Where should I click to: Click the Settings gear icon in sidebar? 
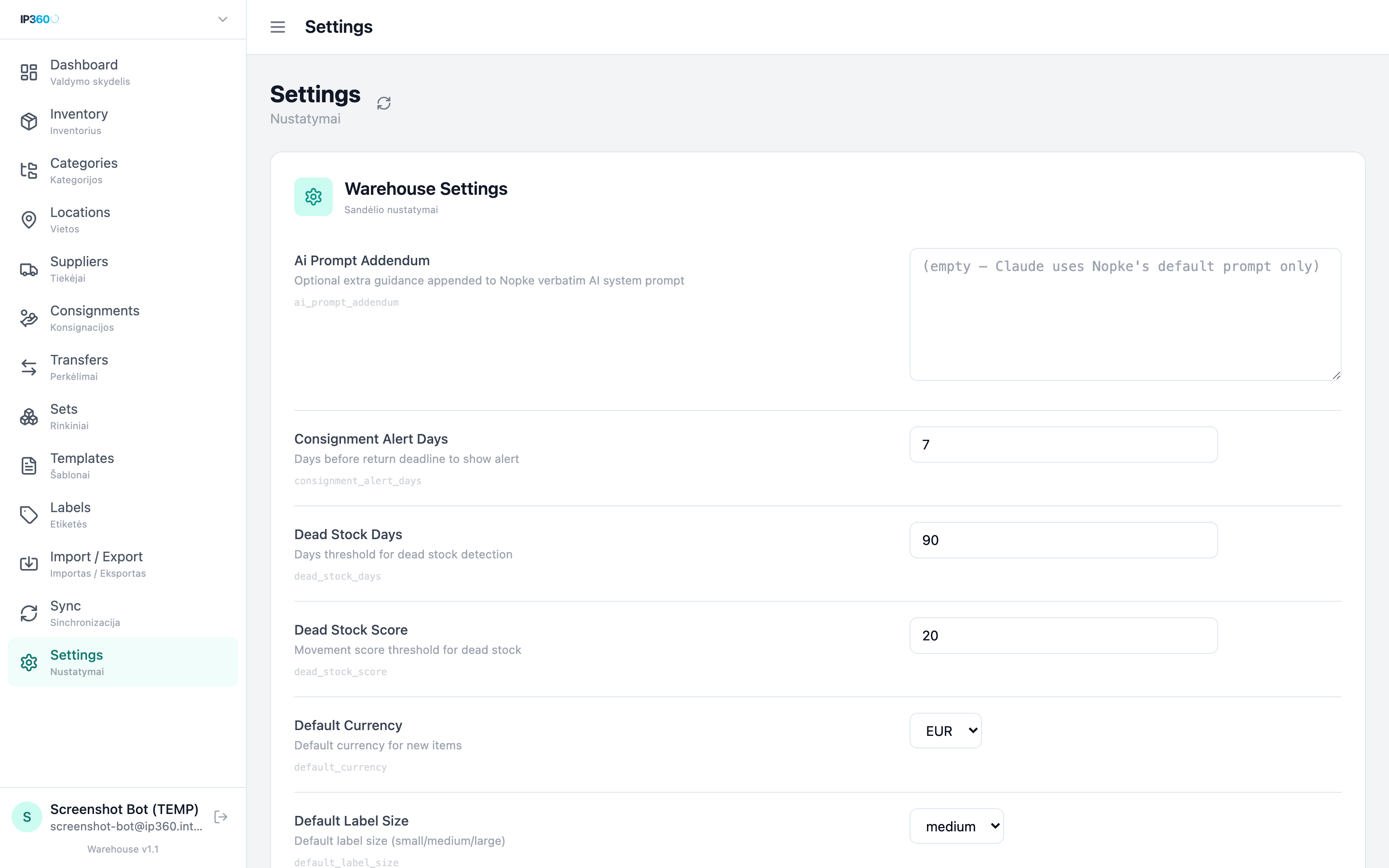click(29, 663)
